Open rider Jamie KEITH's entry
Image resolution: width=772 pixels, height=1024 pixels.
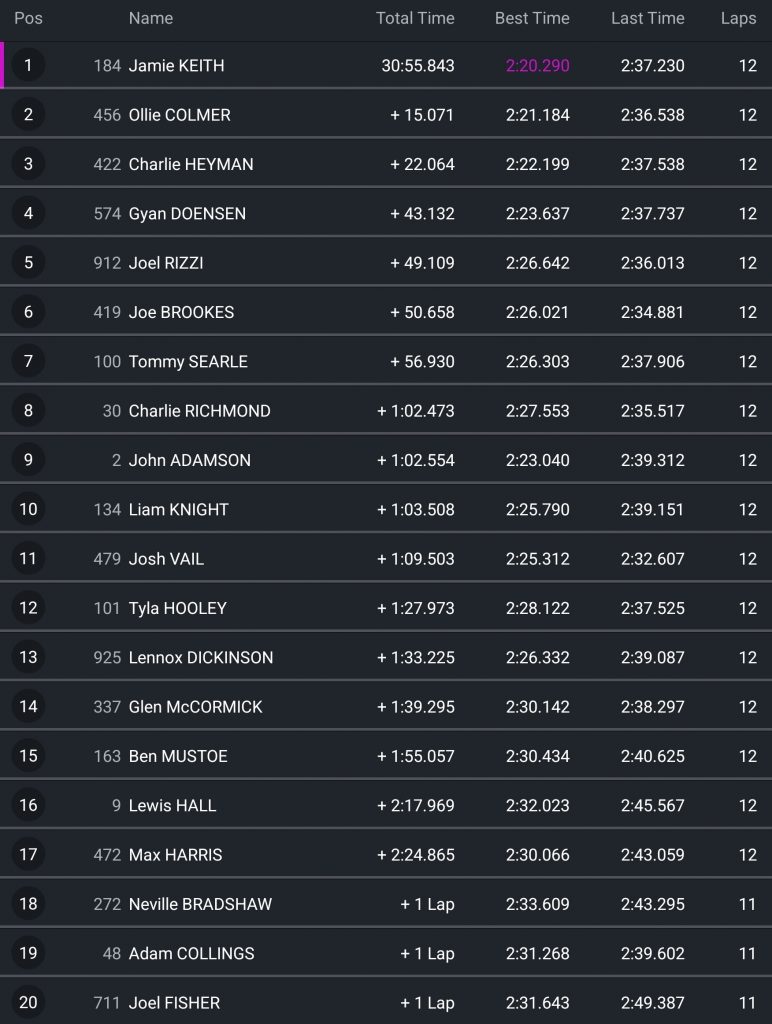pyautogui.click(x=176, y=66)
